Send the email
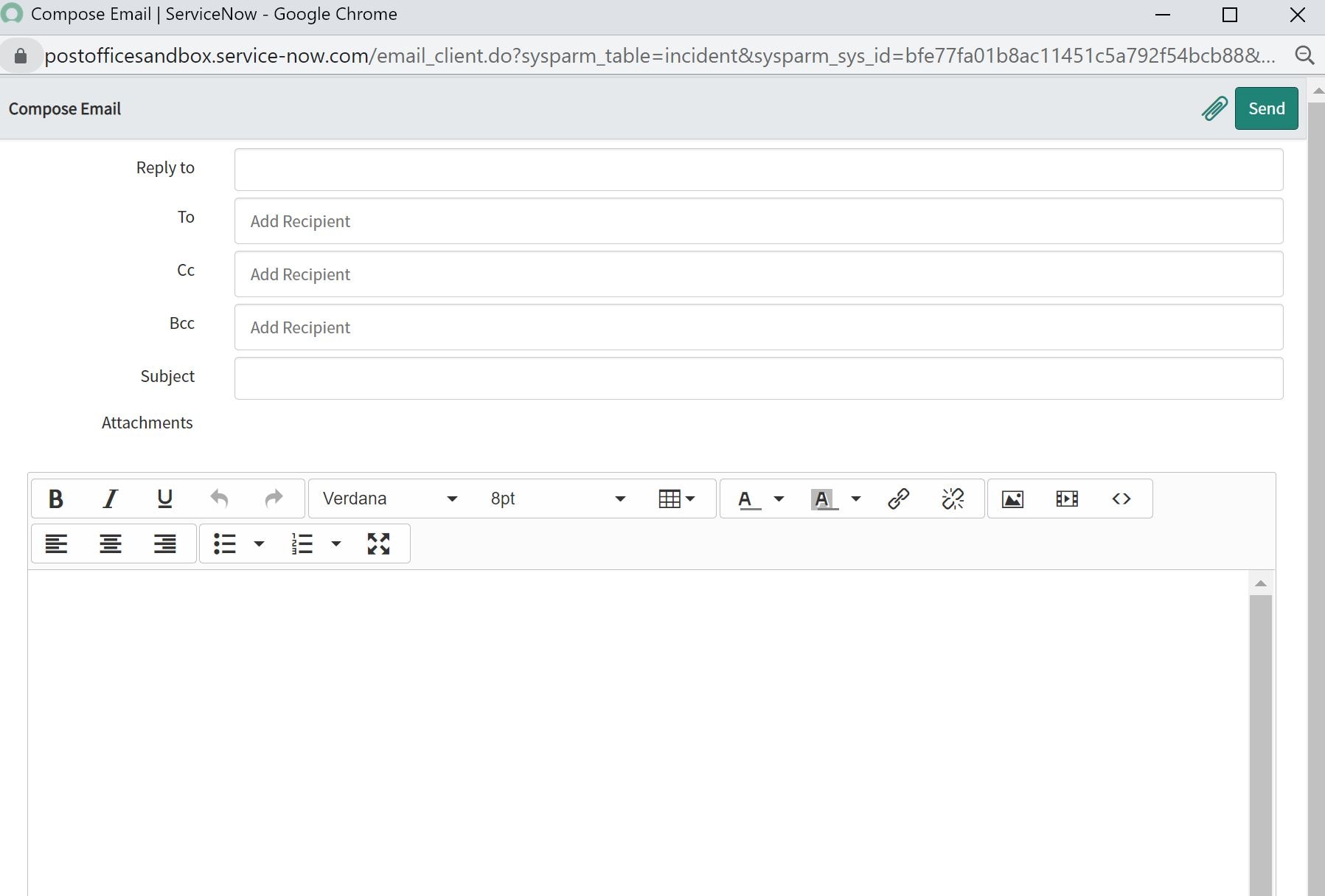The width and height of the screenshot is (1325, 896). 1266,108
